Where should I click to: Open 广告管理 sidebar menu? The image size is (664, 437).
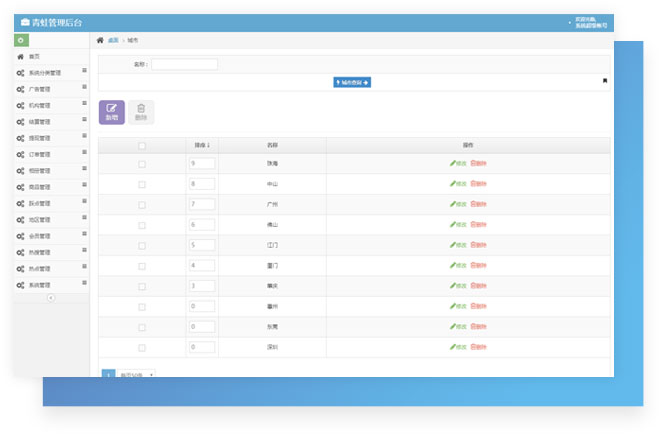coord(52,89)
